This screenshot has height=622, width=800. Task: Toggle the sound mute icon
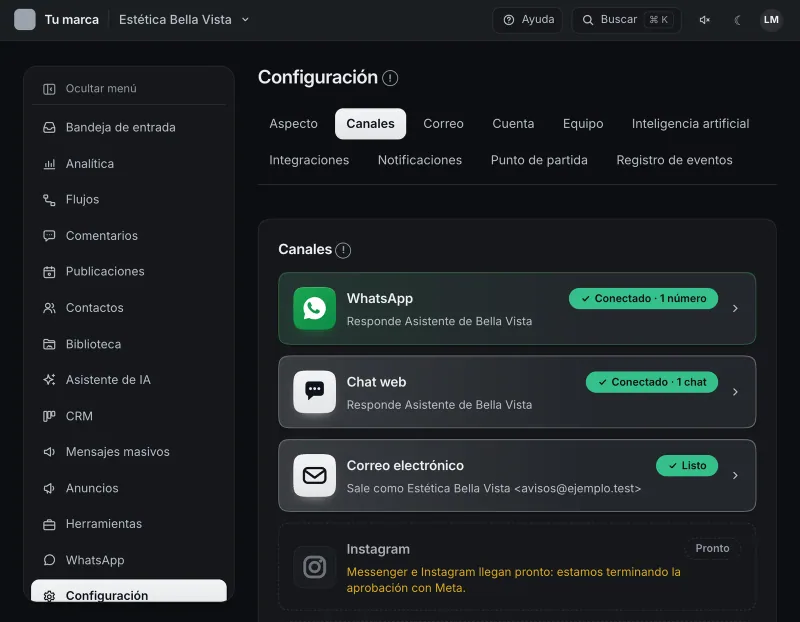pos(705,20)
